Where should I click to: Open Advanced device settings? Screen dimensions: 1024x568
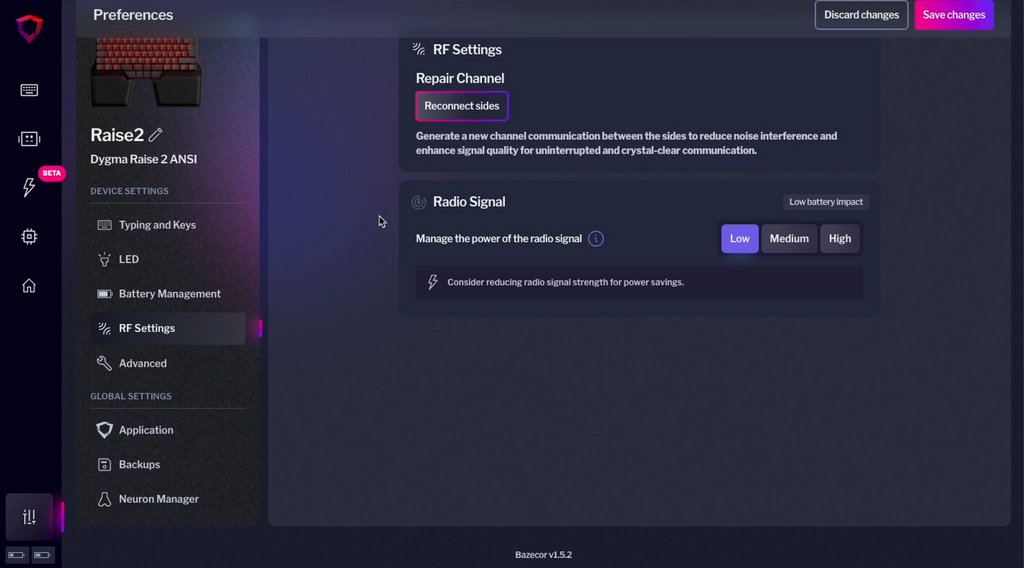pos(142,363)
